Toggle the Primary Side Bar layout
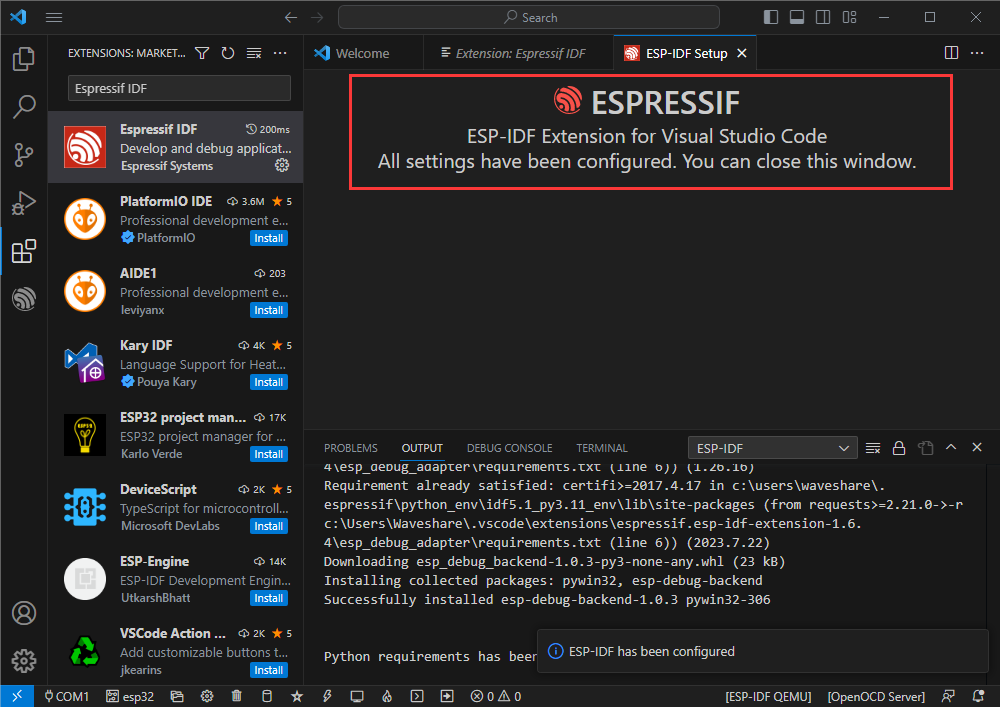This screenshot has width=1000, height=707. pos(770,17)
